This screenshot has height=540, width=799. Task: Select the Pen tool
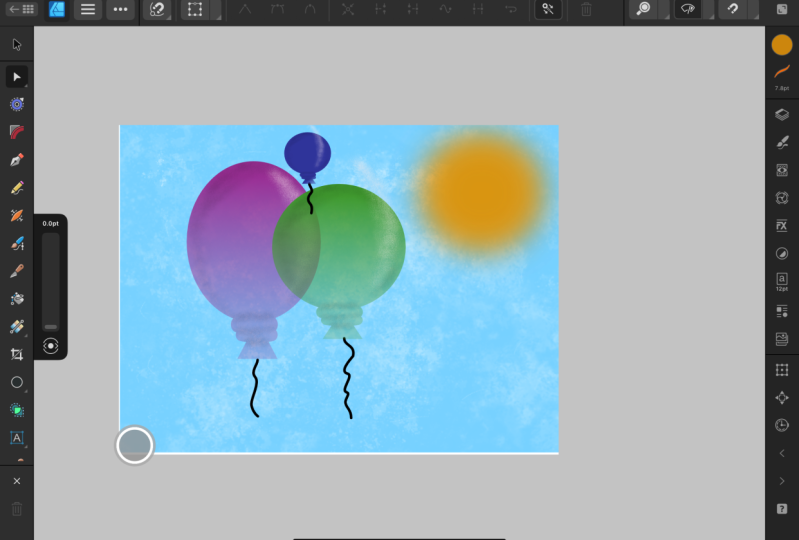[x=17, y=160]
